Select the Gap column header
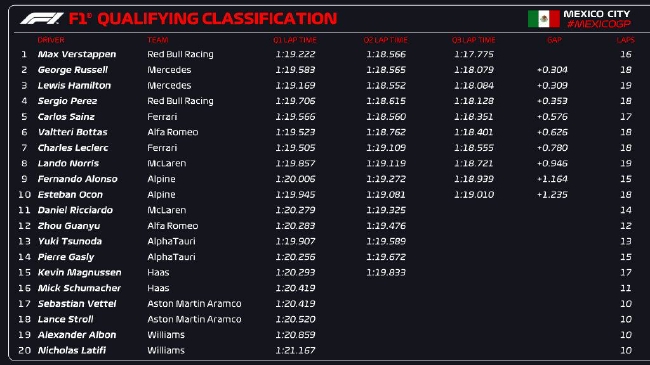 554,40
